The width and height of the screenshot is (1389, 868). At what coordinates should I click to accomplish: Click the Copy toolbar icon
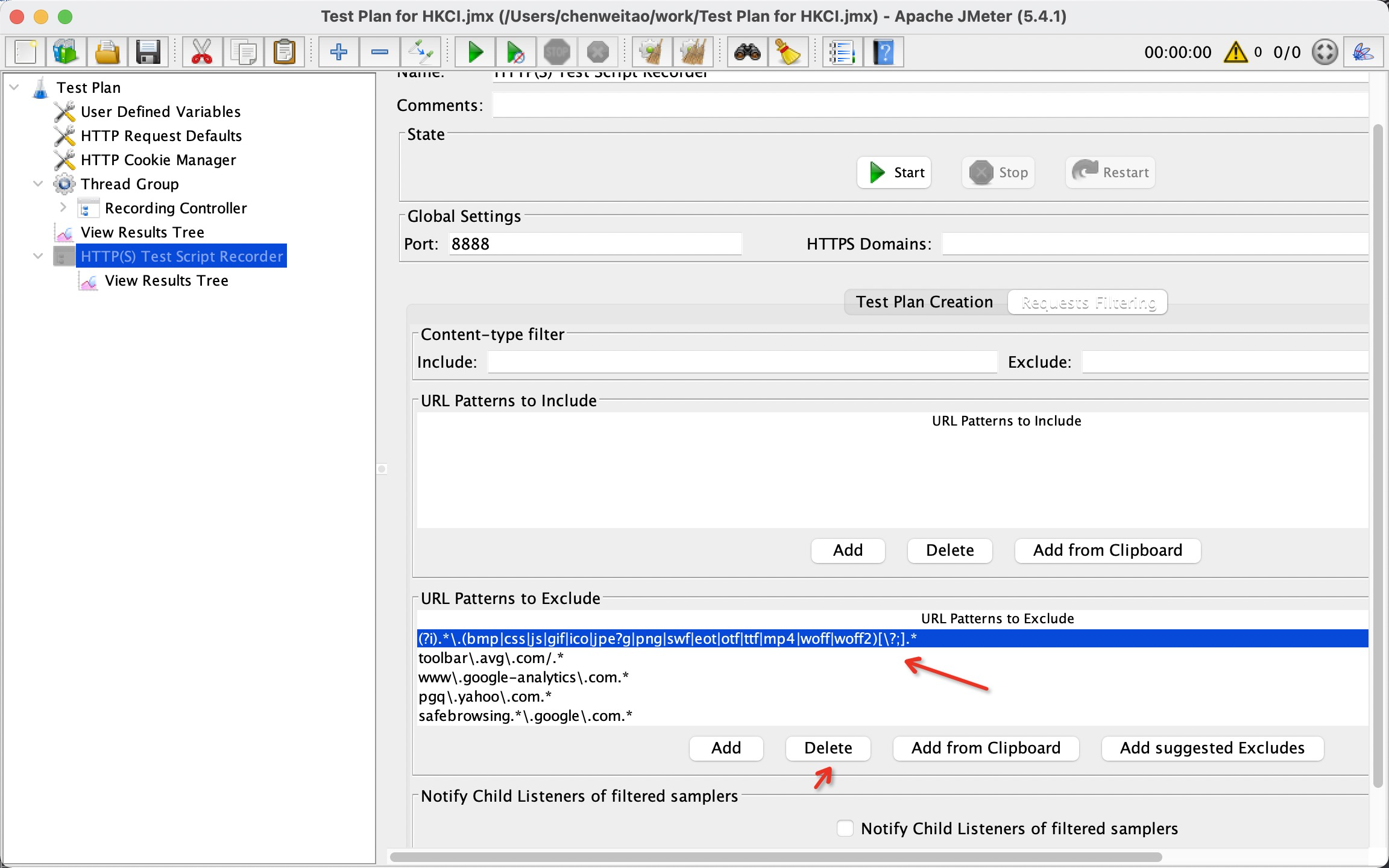point(244,52)
